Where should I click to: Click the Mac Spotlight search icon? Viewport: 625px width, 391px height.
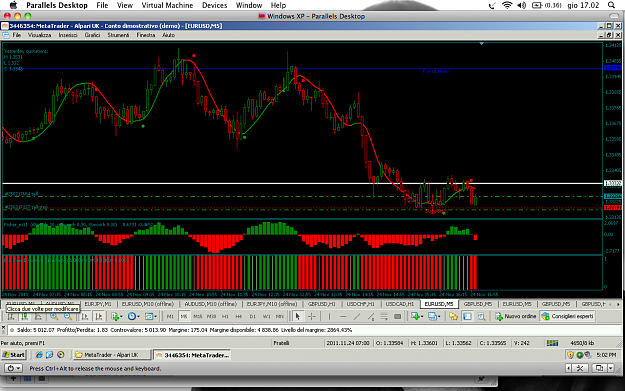tap(611, 5)
